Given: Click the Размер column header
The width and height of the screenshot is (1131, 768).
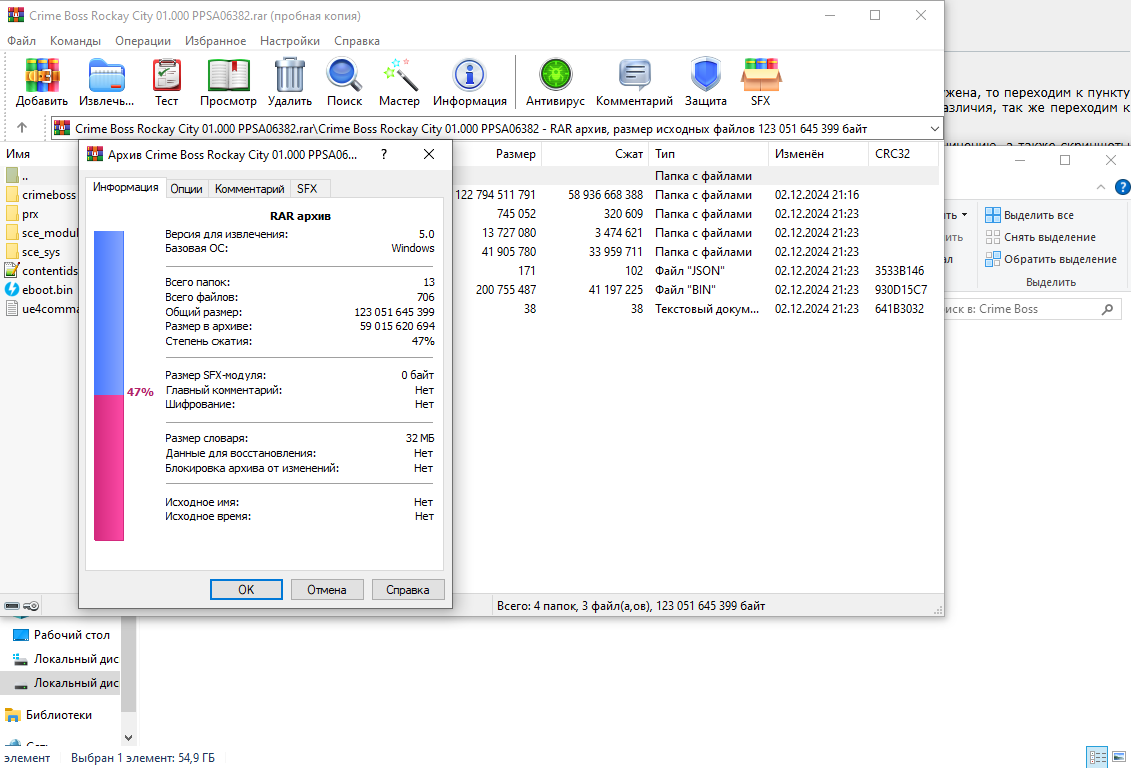Looking at the screenshot, I should click(x=515, y=154).
